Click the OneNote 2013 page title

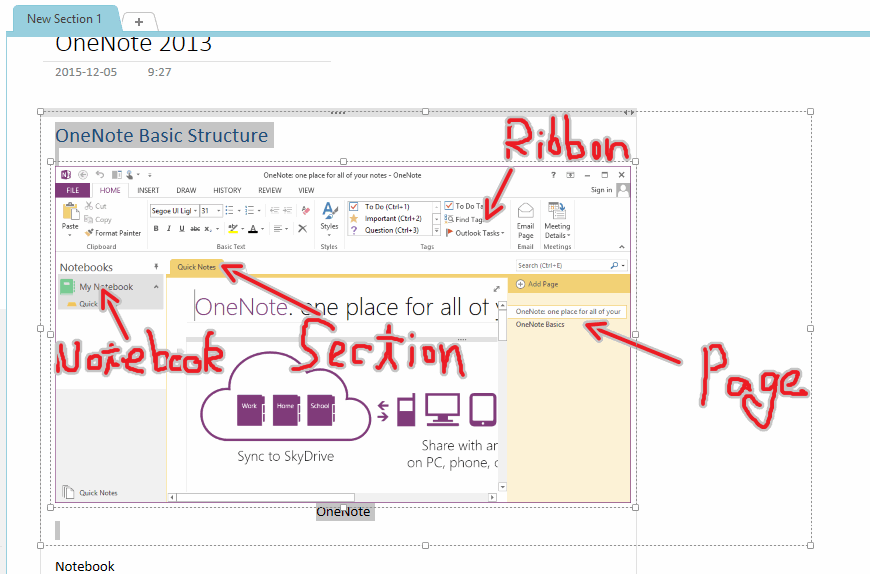pos(133,43)
